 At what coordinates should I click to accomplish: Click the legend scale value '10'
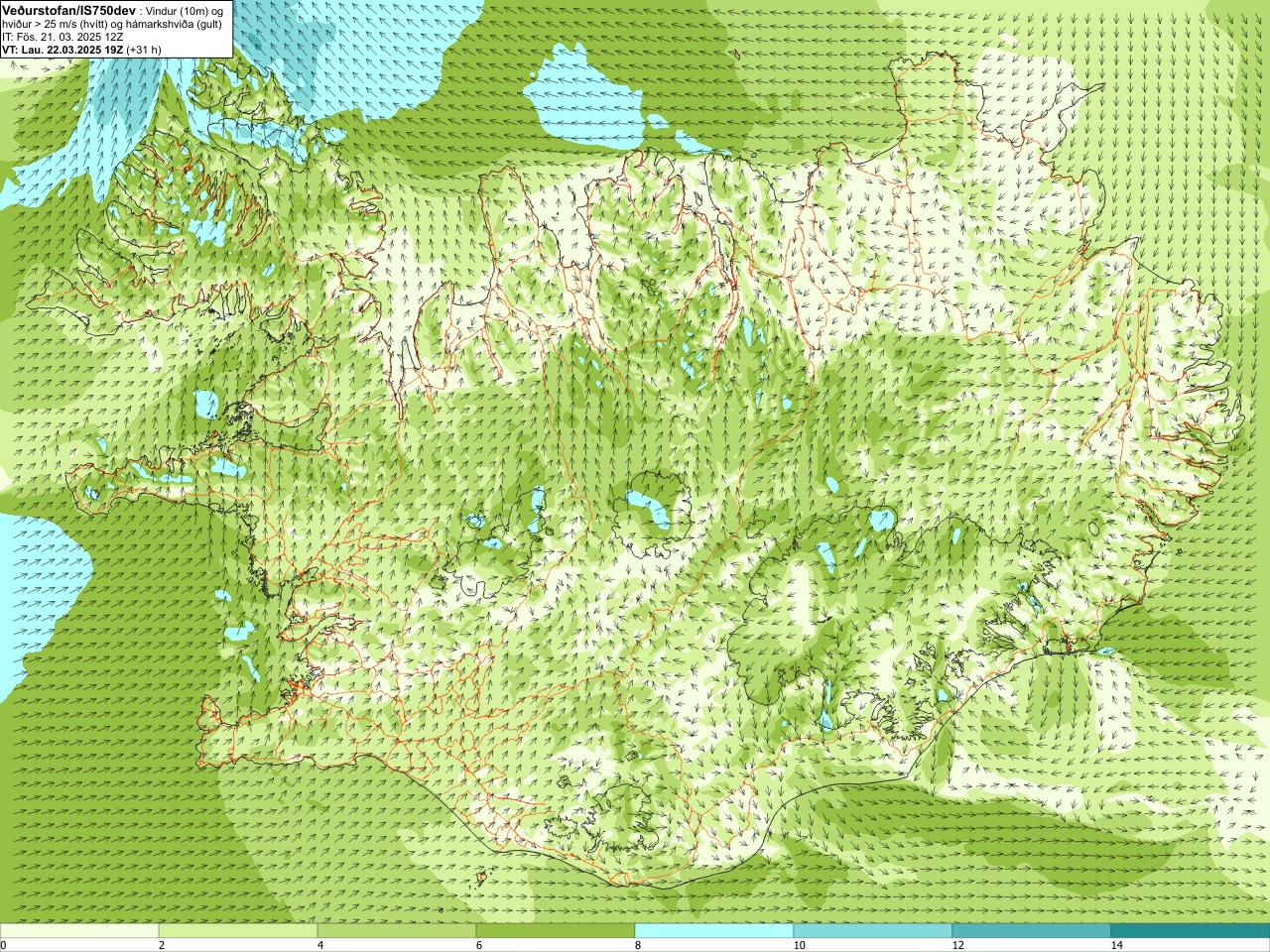coord(799,945)
